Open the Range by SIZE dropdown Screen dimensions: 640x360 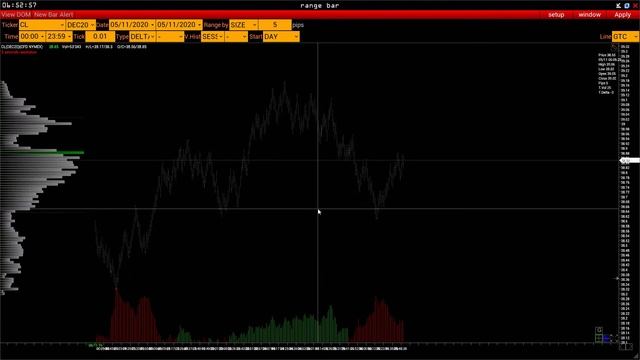[243, 25]
